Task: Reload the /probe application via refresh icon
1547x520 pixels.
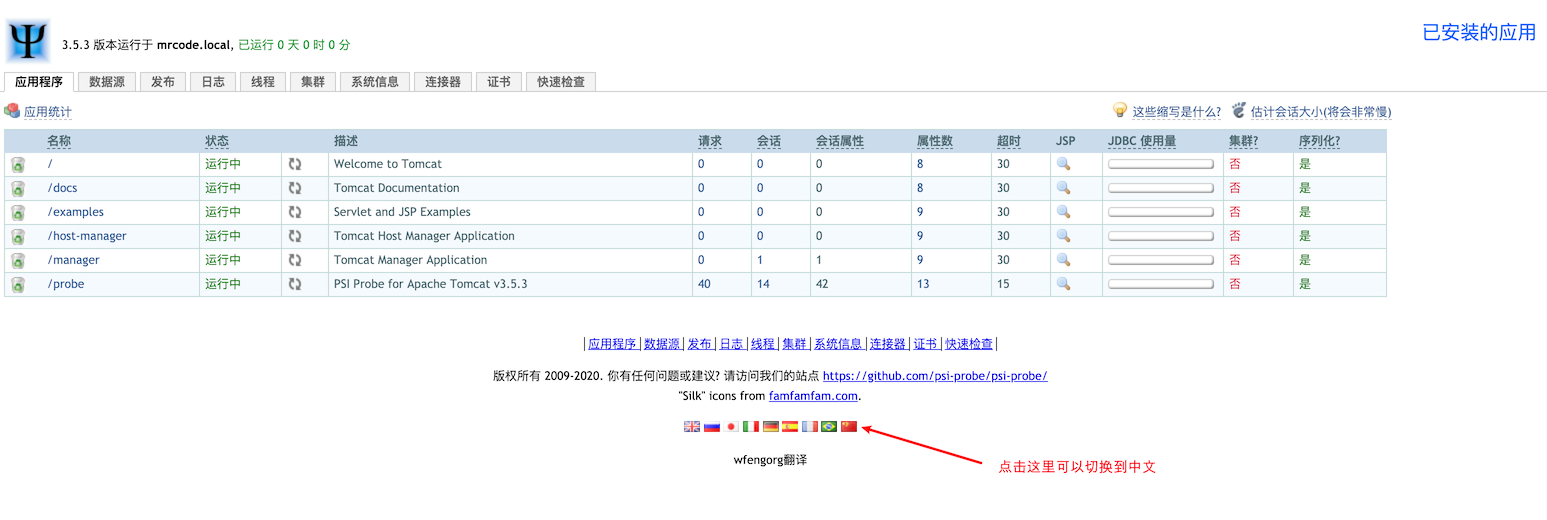Action: tap(295, 284)
